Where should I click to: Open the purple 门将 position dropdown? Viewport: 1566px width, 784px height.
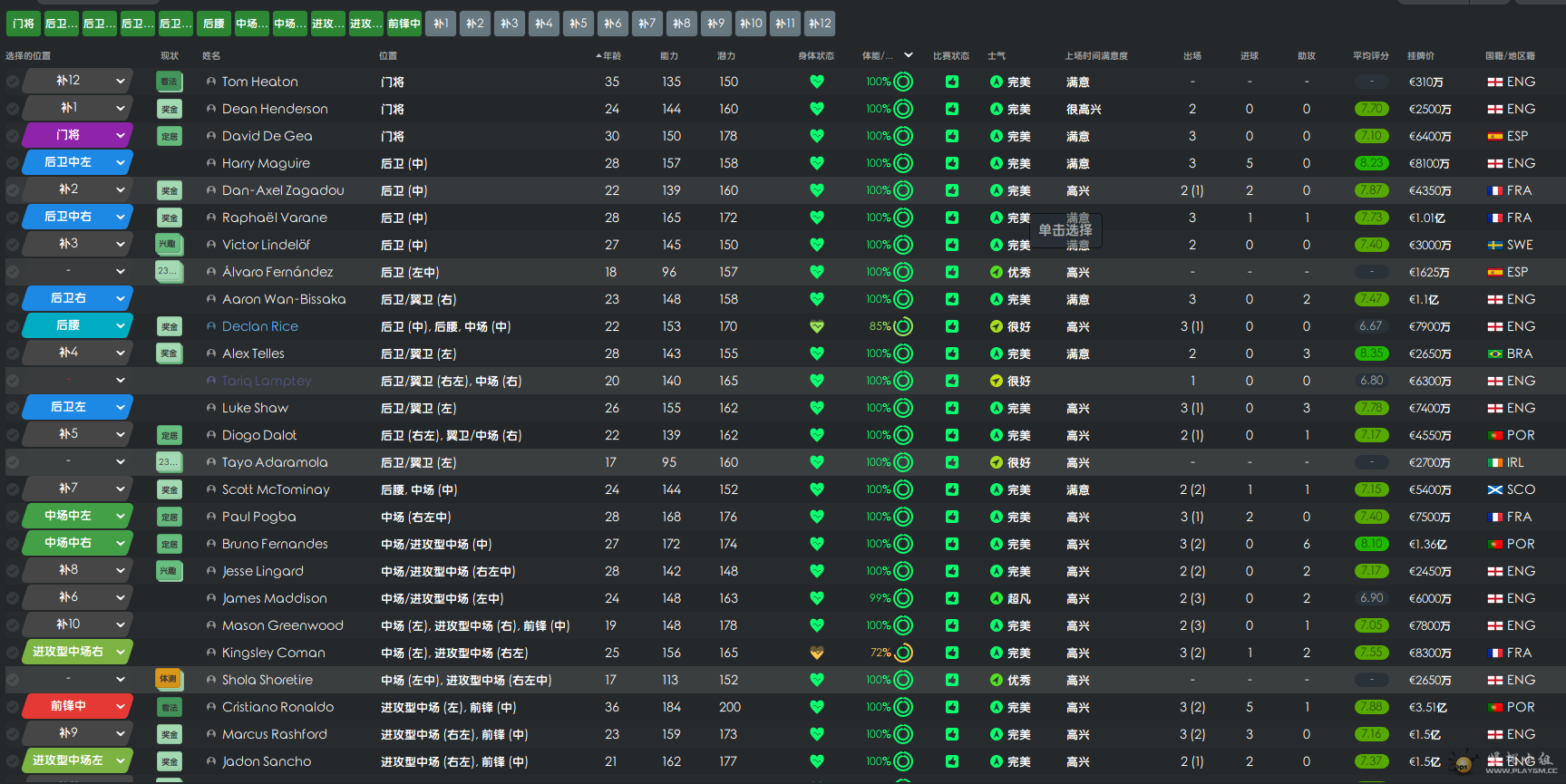click(78, 135)
